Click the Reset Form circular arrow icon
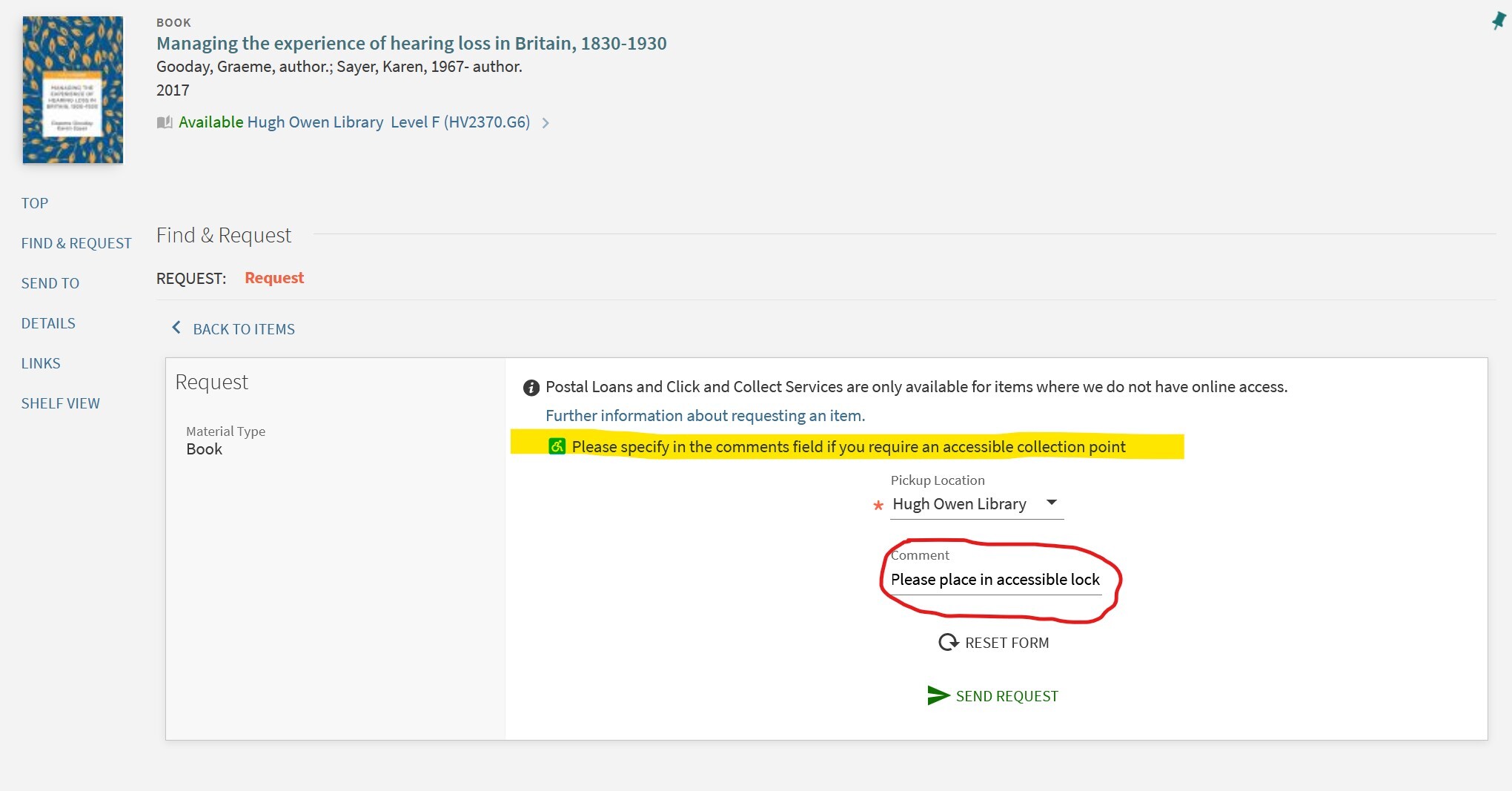 [948, 642]
